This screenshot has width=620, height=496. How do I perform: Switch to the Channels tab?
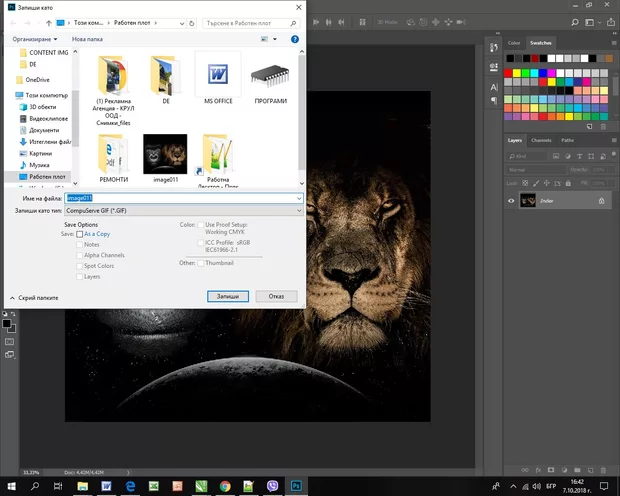541,140
